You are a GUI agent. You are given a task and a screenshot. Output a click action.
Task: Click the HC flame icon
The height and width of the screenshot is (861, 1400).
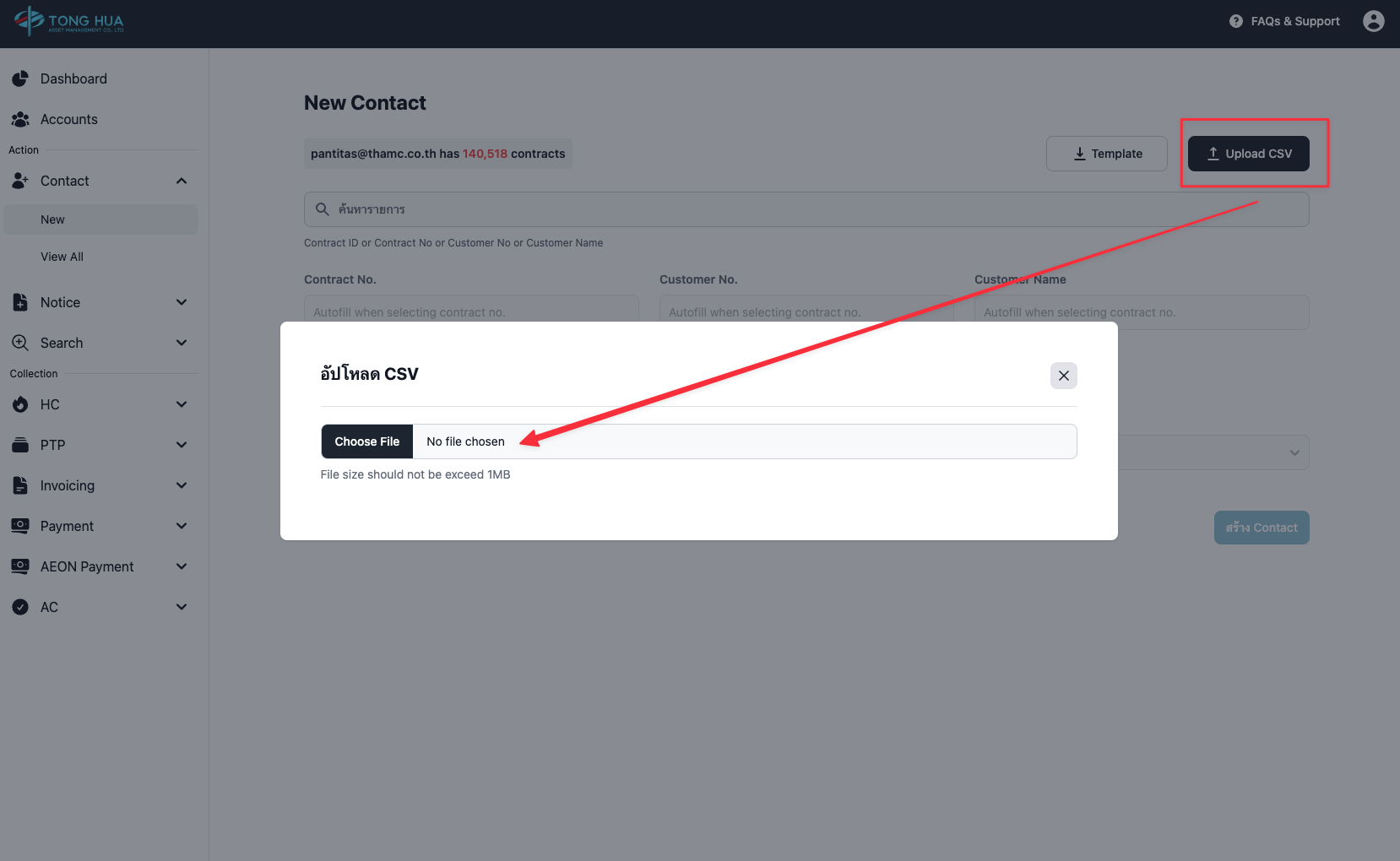pyautogui.click(x=20, y=404)
